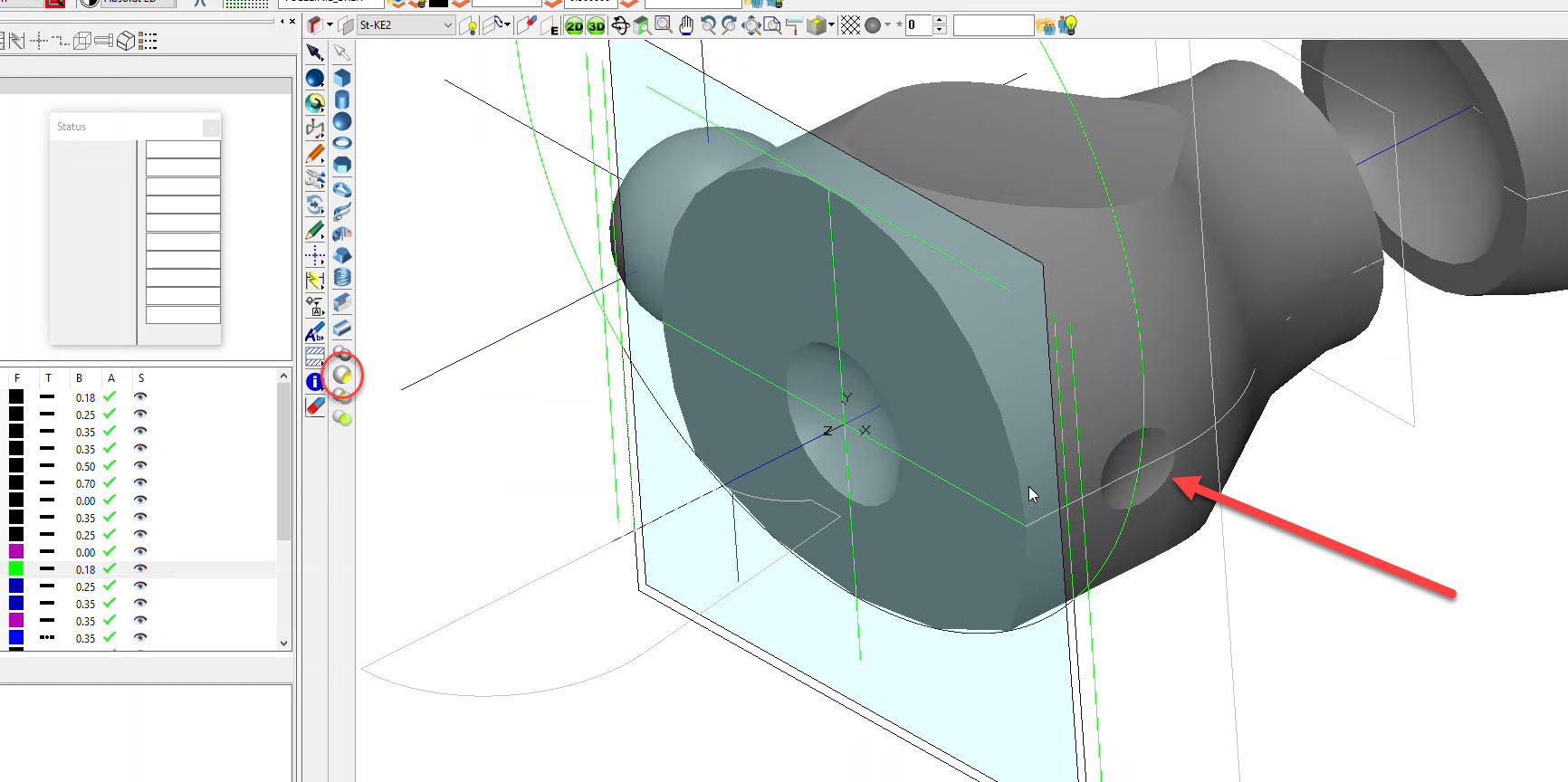Switch to 2D view mode
Viewport: 1568px width, 782px height.
[x=574, y=26]
